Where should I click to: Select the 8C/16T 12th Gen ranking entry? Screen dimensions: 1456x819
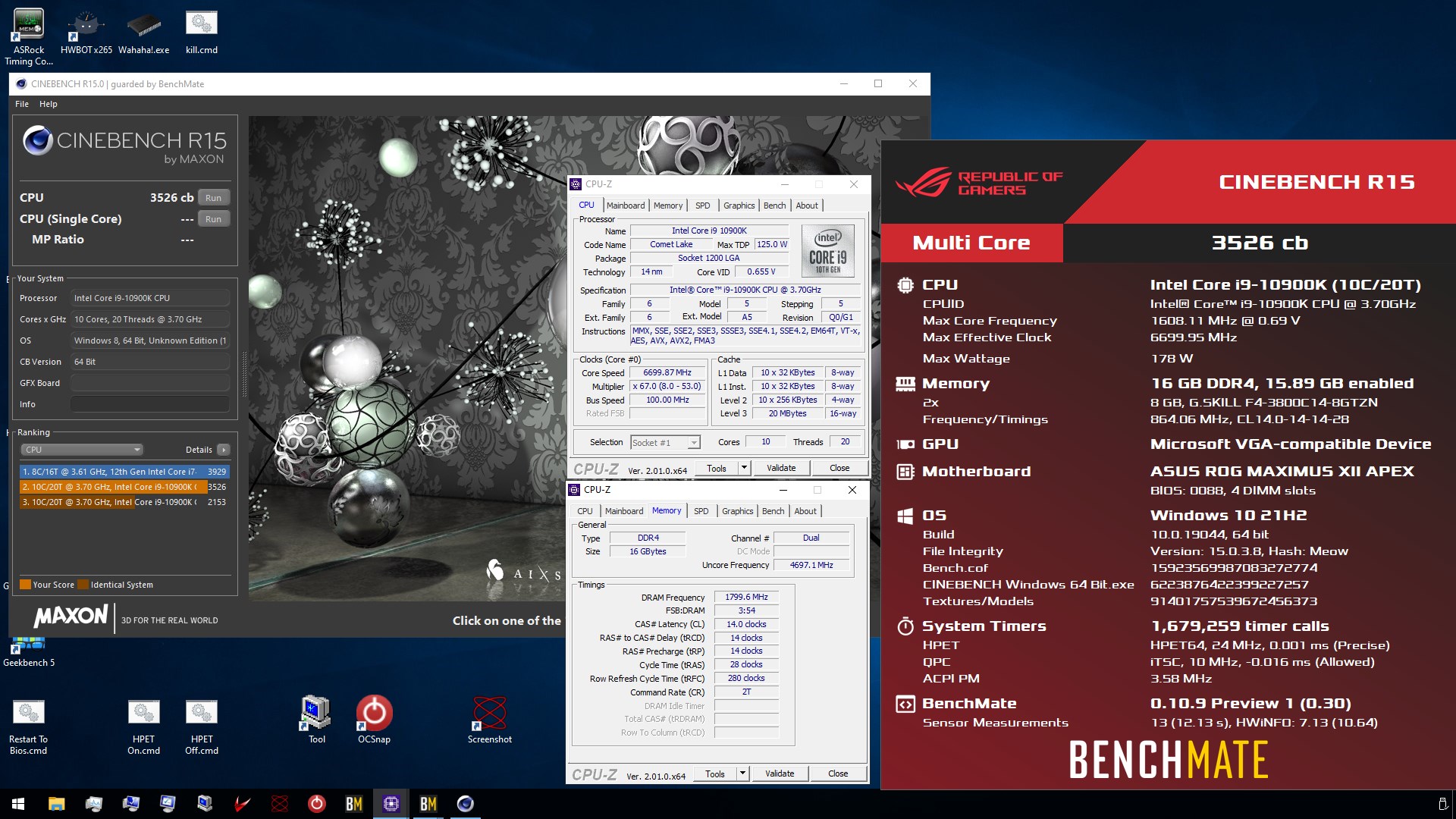click(x=124, y=472)
